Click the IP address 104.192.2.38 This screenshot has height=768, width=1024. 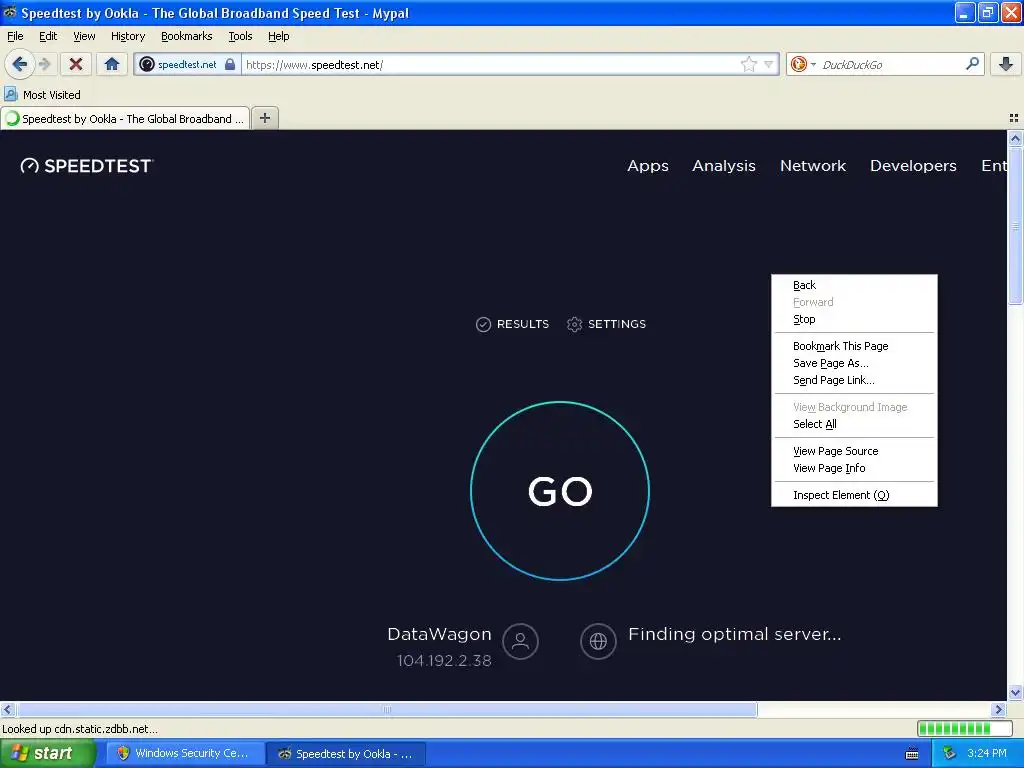point(444,661)
